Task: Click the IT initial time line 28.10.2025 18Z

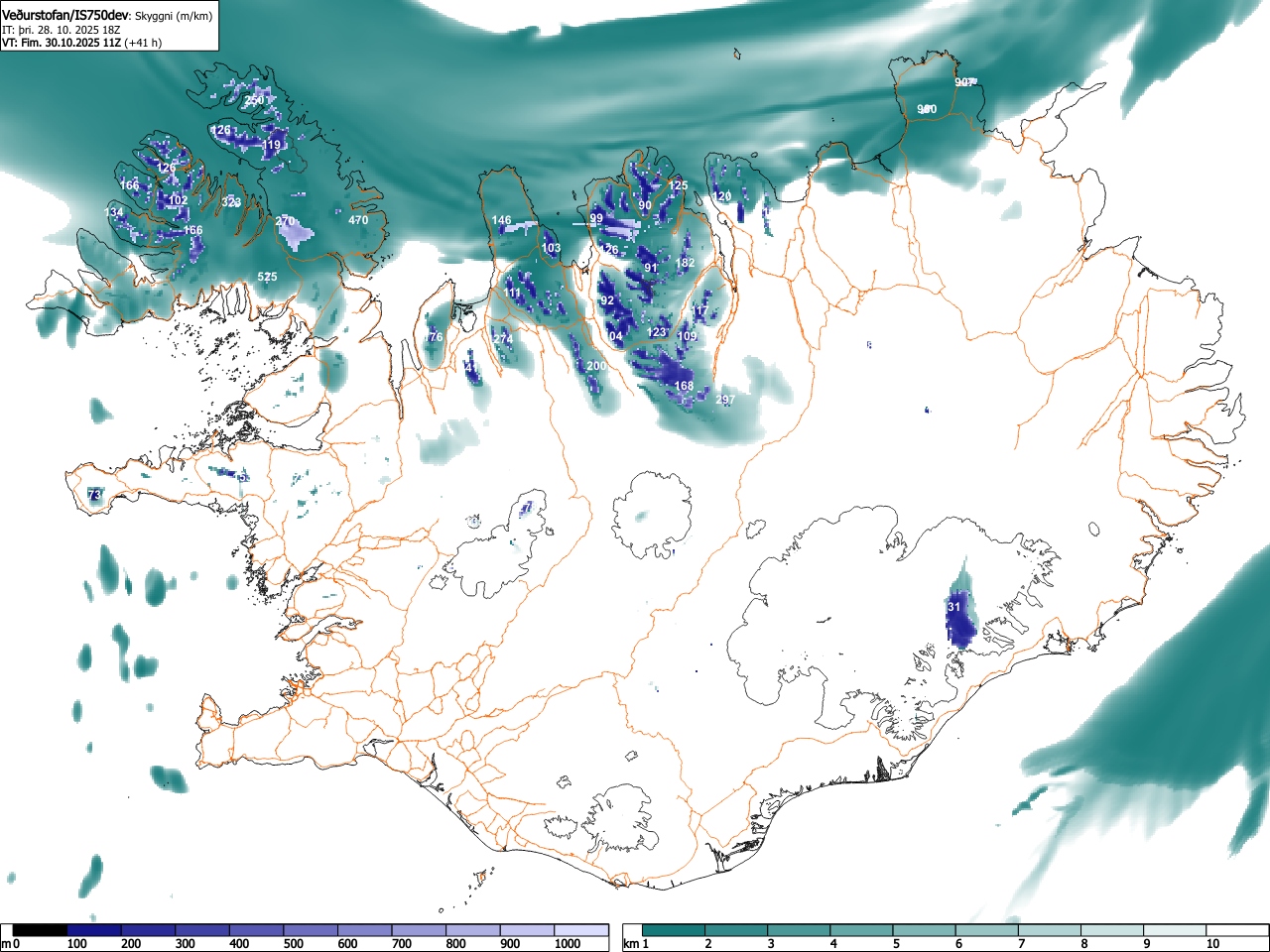Action: 62,30
